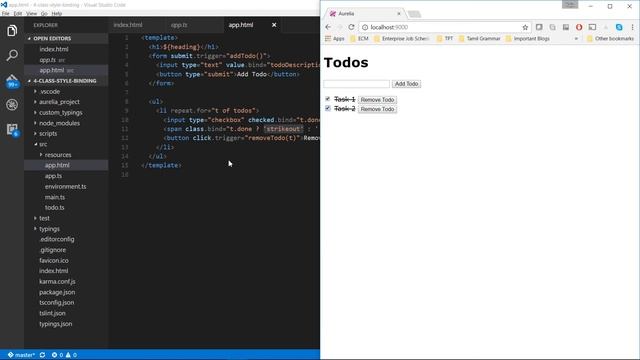Click the Opera-style red extension icon in Chrome
This screenshot has width=640, height=360.
[x=579, y=27]
